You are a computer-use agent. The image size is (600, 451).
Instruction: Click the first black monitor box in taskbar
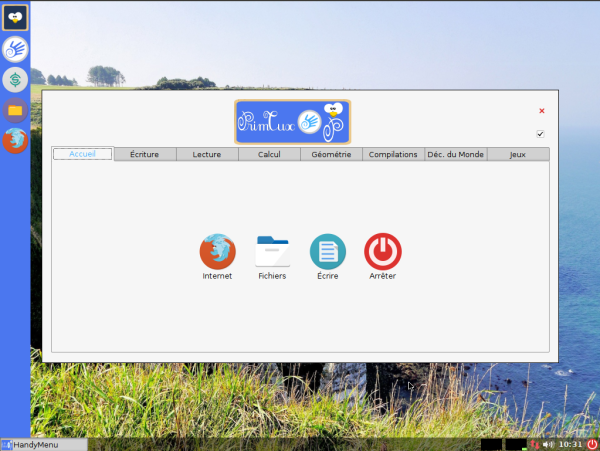click(x=491, y=444)
